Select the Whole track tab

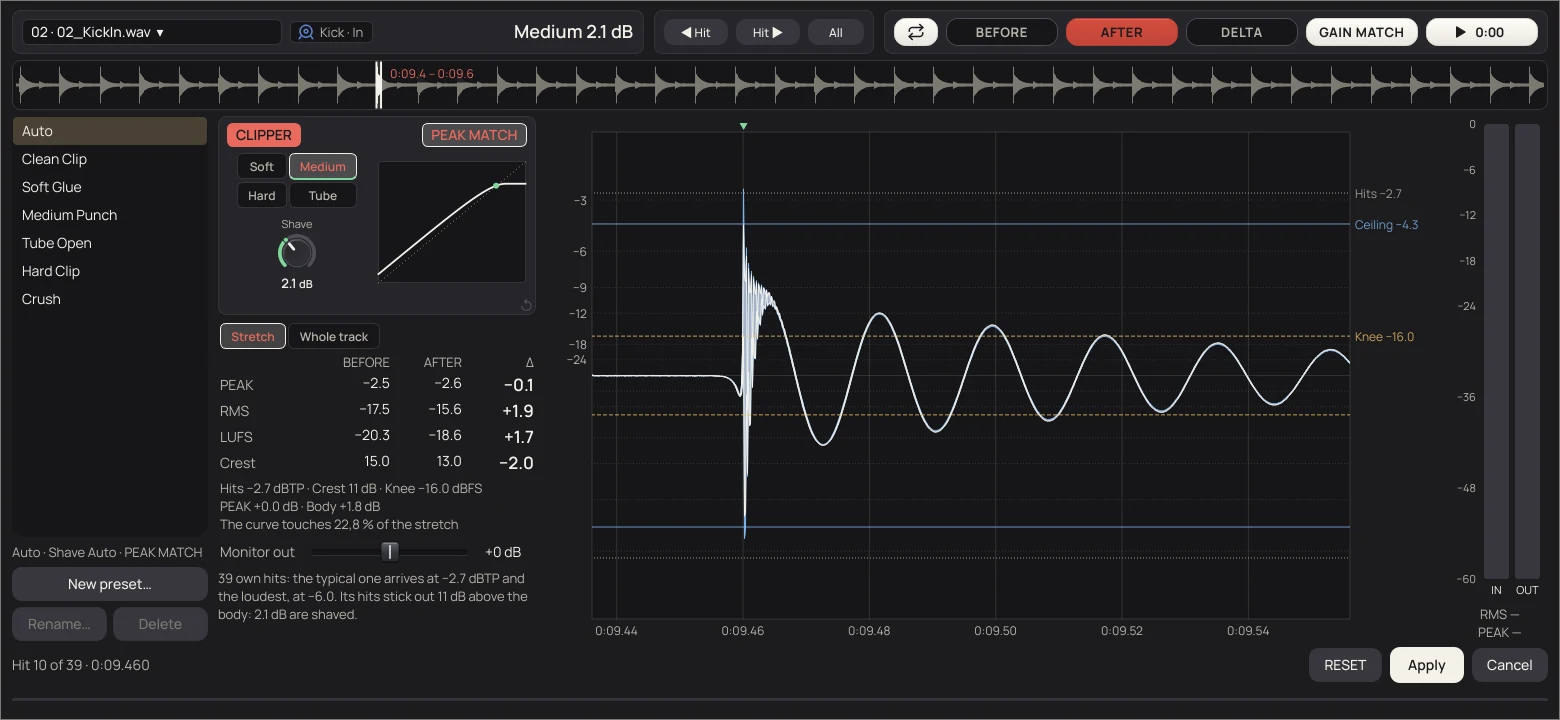[334, 337]
